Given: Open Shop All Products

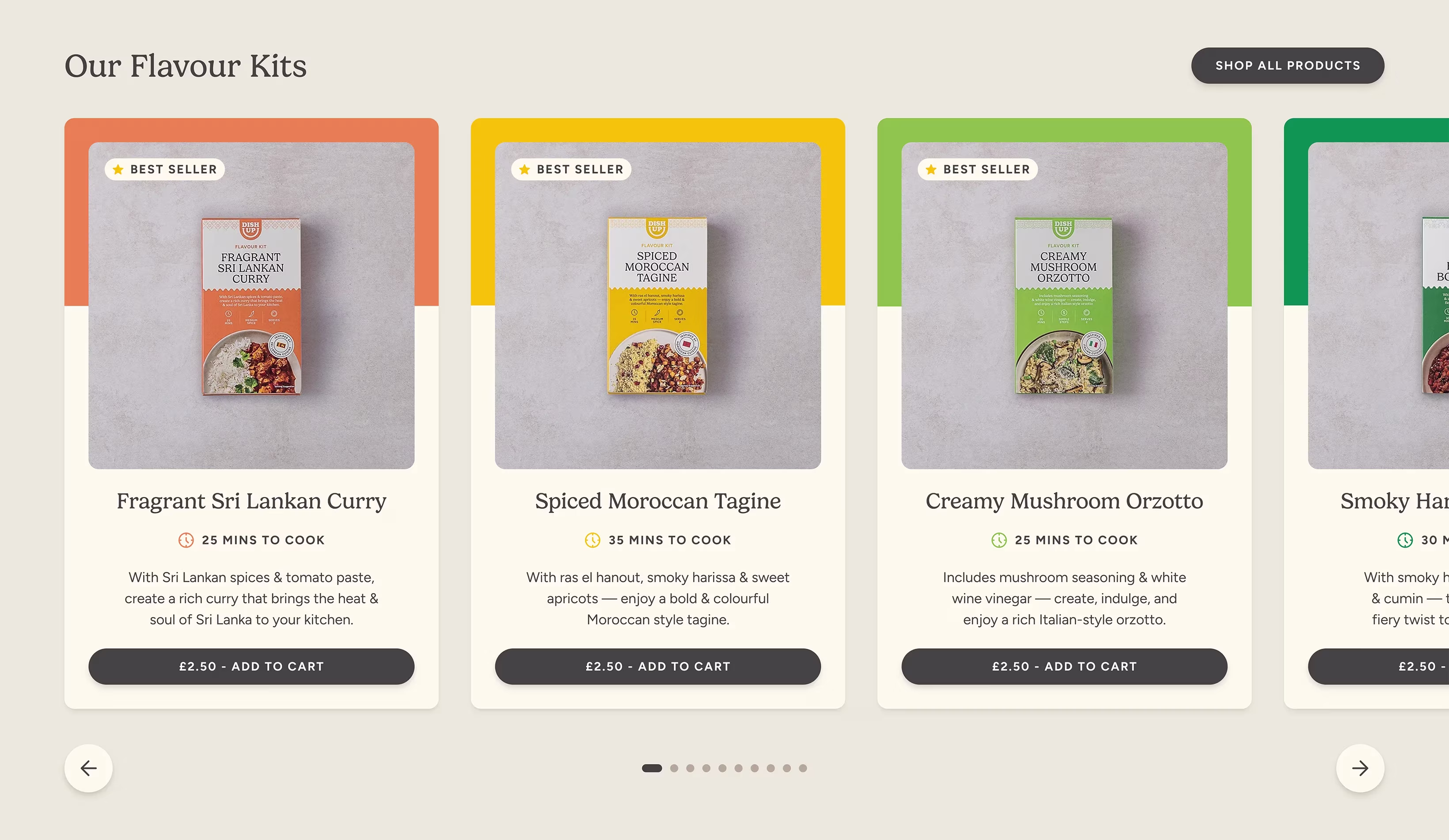Looking at the screenshot, I should (x=1287, y=65).
